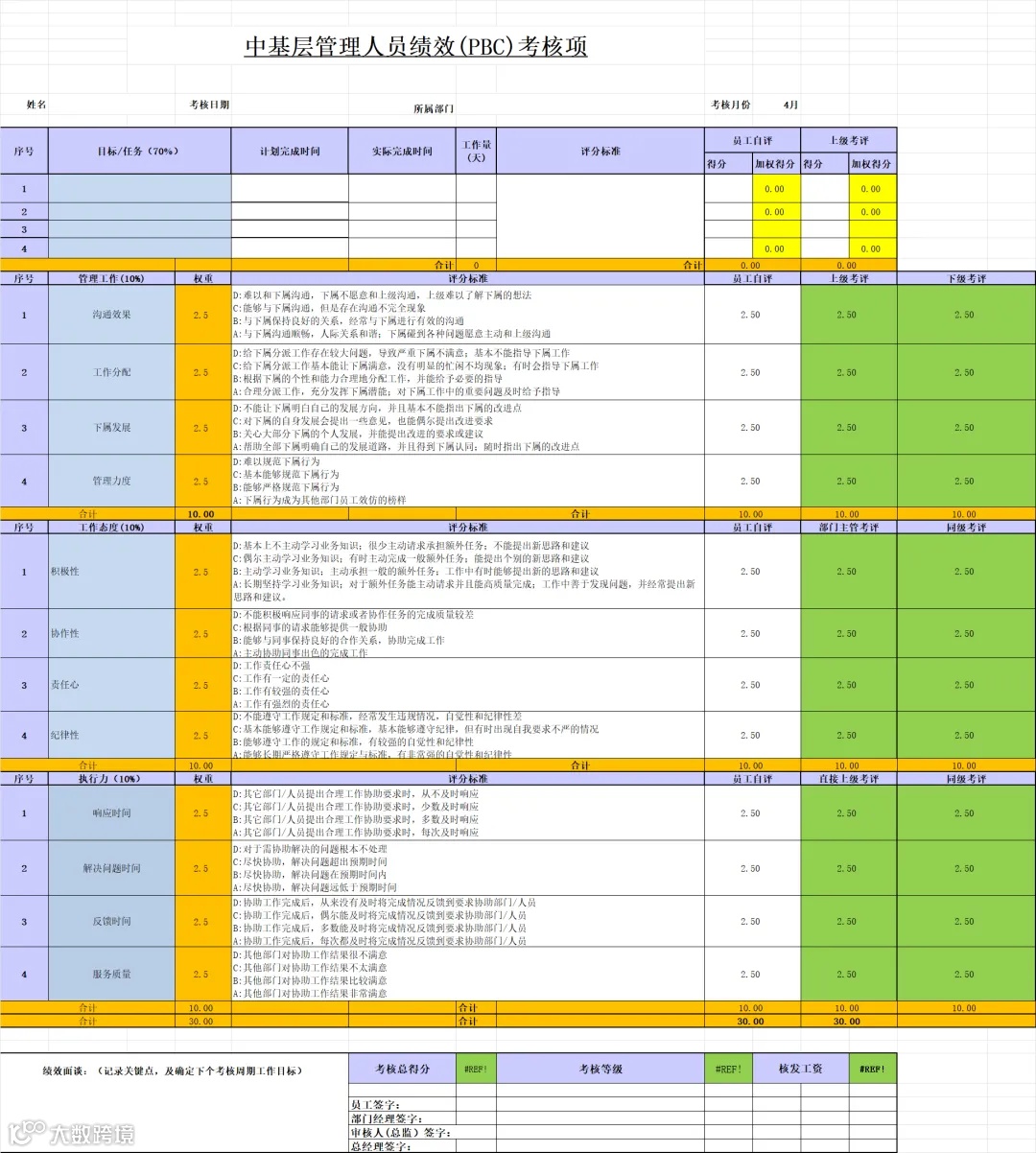Viewport: 1036px width, 1153px height.
Task: Select the 部门主管考评 column header
Action: pyautogui.click(x=848, y=527)
